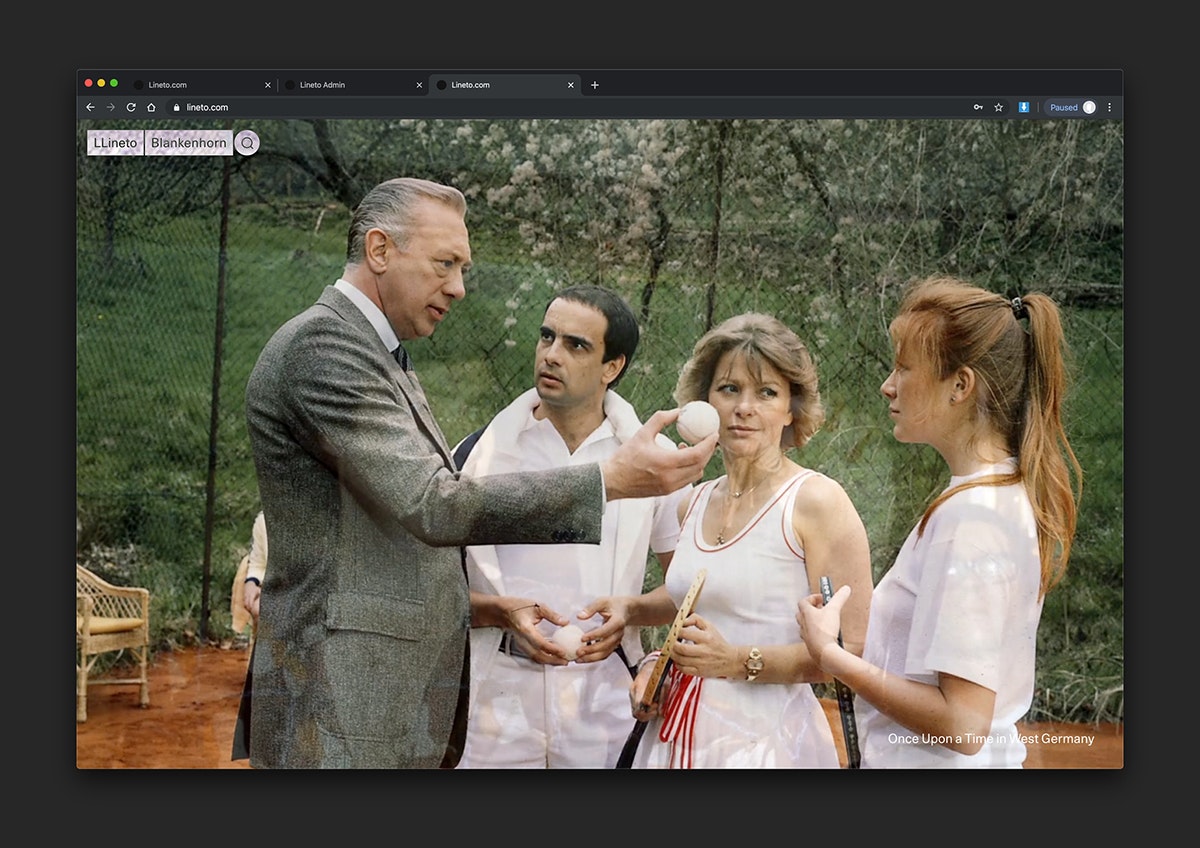Click the search magnifier icon beside Blankenhorn
The width and height of the screenshot is (1200, 848).
[247, 143]
